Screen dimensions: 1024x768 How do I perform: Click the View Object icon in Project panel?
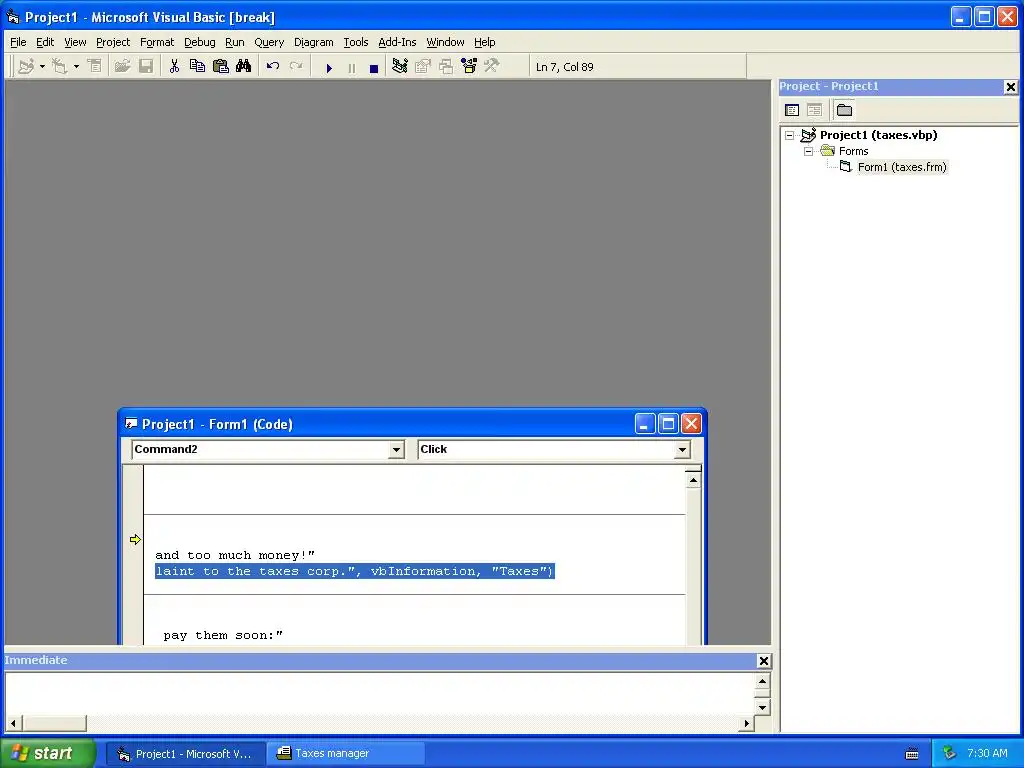point(814,110)
